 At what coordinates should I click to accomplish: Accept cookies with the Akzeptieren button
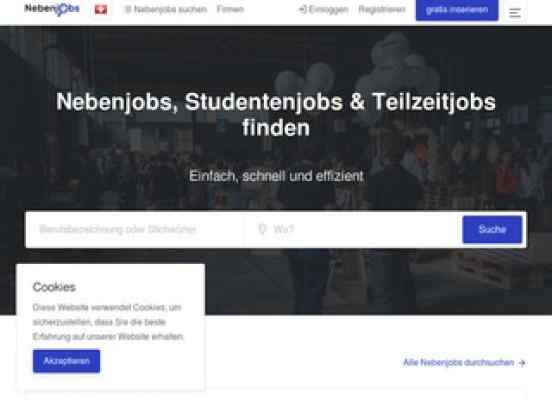(67, 361)
